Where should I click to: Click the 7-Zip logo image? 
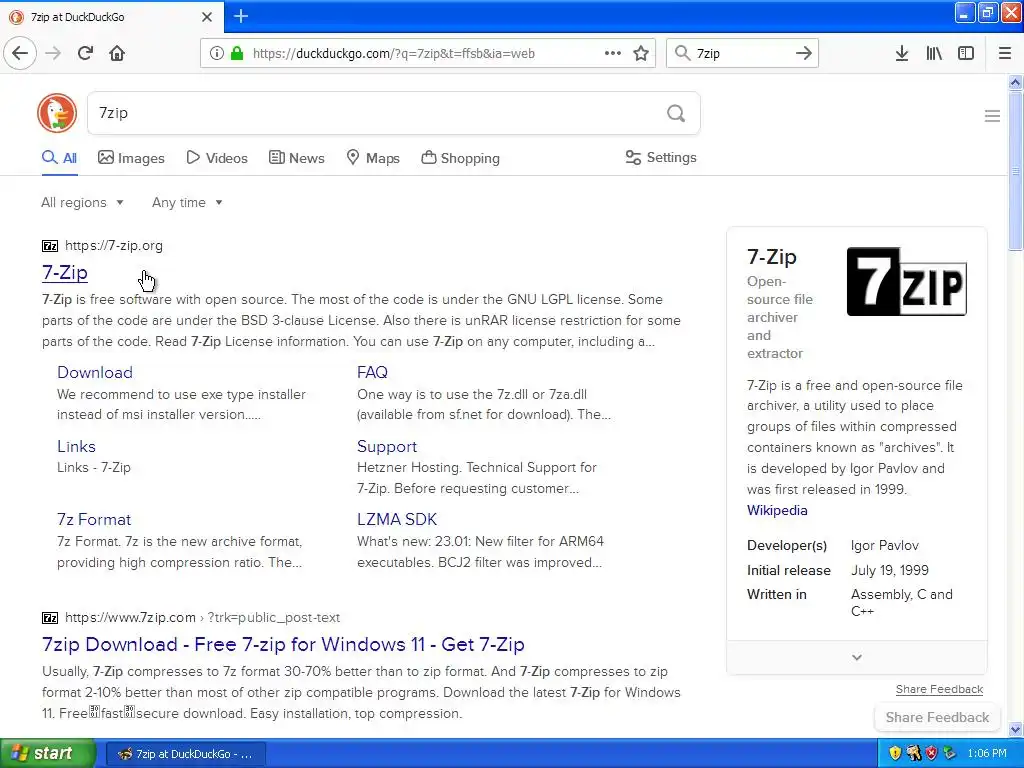(906, 281)
